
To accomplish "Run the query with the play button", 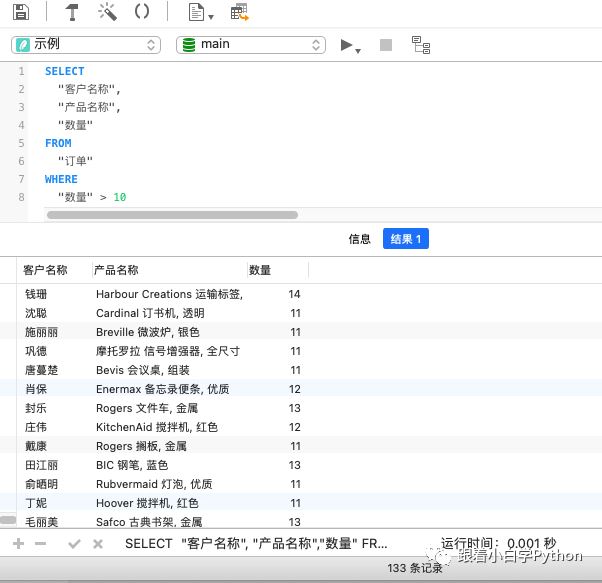I will click(348, 45).
